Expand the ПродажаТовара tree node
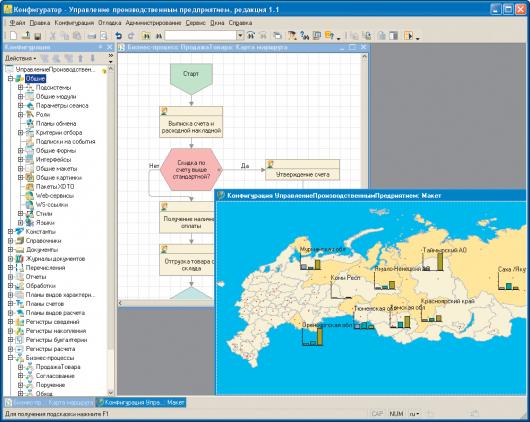 (x=21, y=367)
